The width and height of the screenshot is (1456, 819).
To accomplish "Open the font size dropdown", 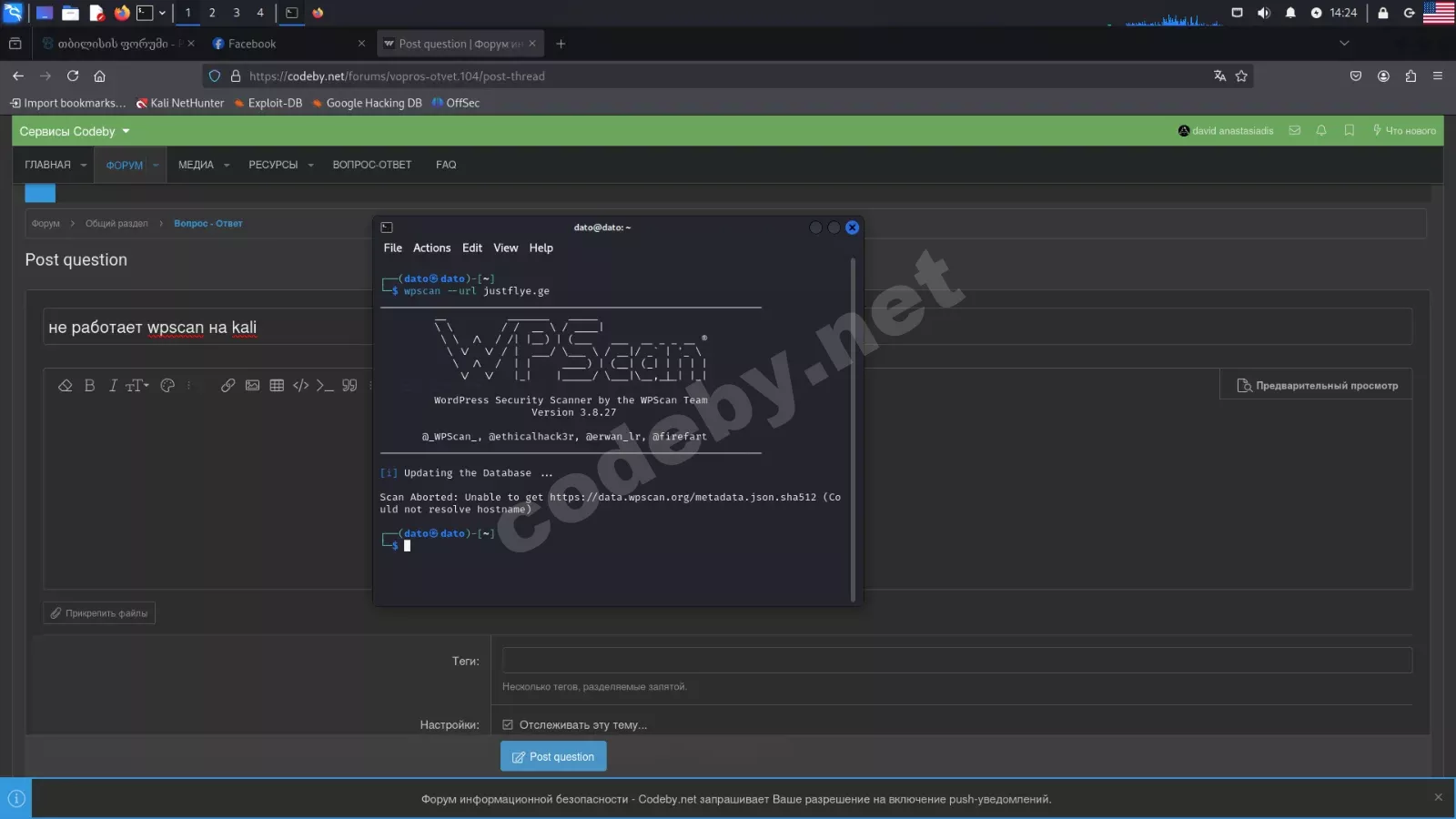I will coord(136,386).
